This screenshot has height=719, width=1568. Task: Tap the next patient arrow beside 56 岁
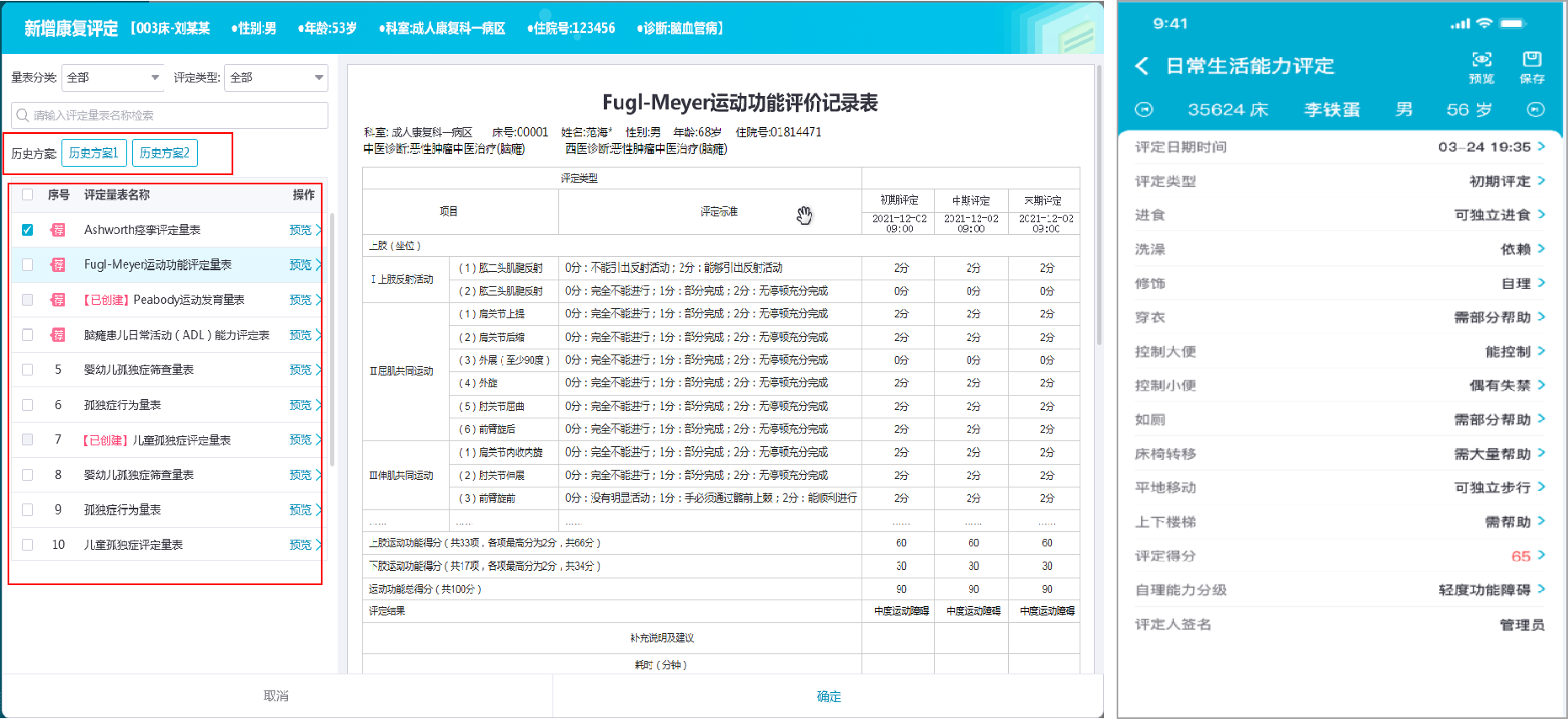tap(1536, 109)
